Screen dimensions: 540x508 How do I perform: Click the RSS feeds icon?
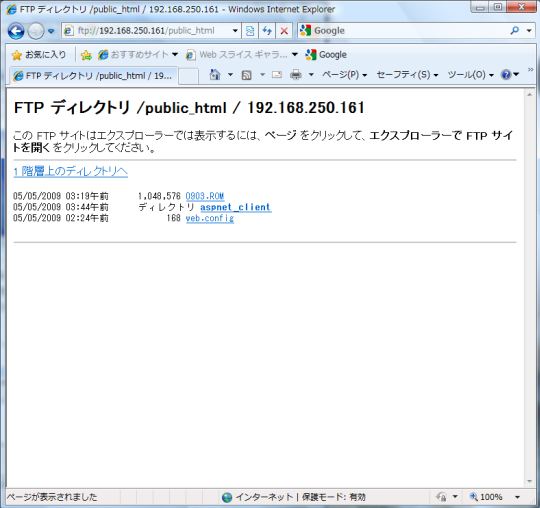(x=247, y=75)
